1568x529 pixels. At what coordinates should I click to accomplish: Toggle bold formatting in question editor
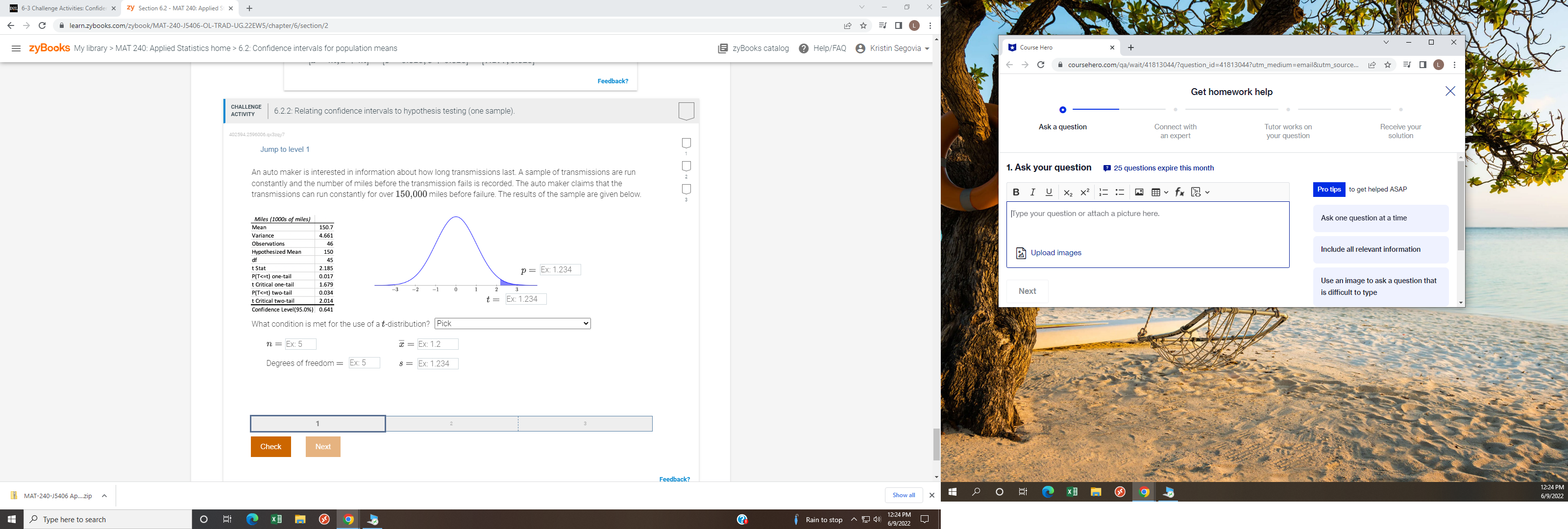coord(1016,192)
